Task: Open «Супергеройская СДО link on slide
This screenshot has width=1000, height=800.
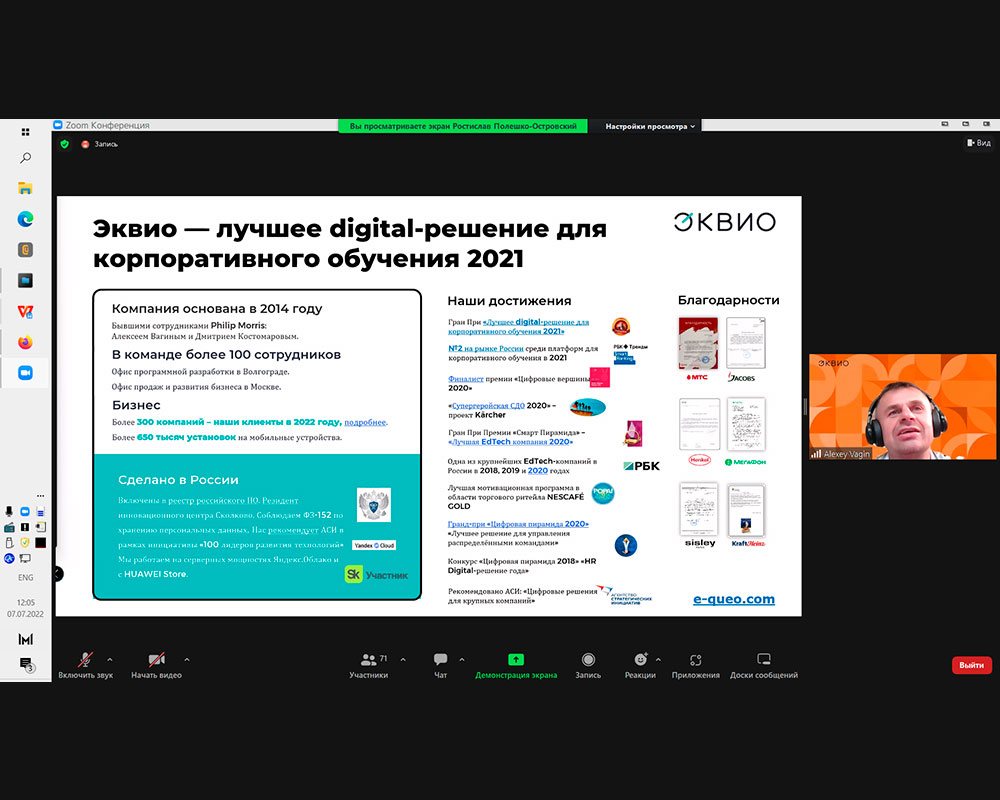Action: (x=487, y=405)
